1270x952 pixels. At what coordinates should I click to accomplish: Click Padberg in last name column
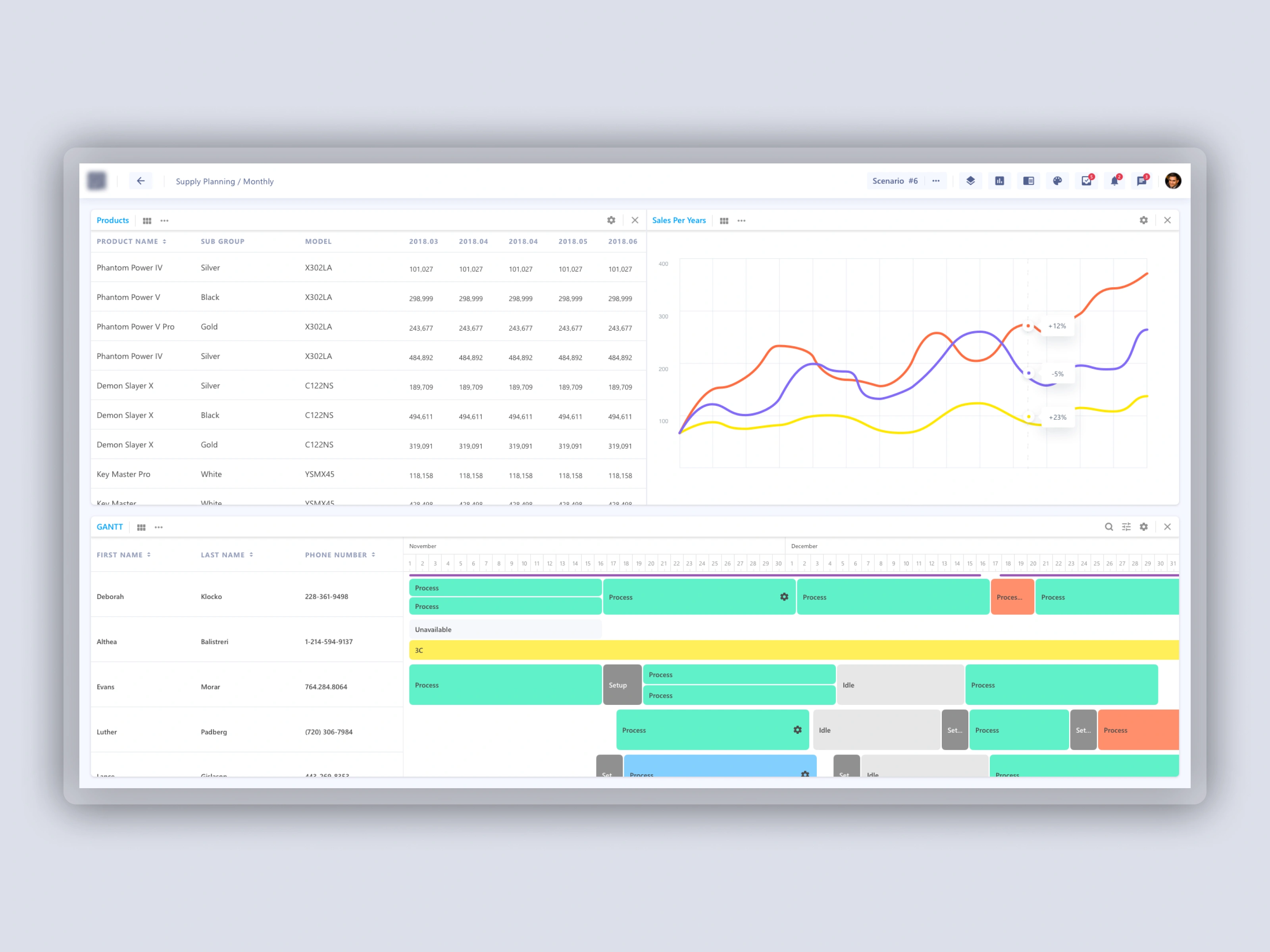(x=214, y=731)
